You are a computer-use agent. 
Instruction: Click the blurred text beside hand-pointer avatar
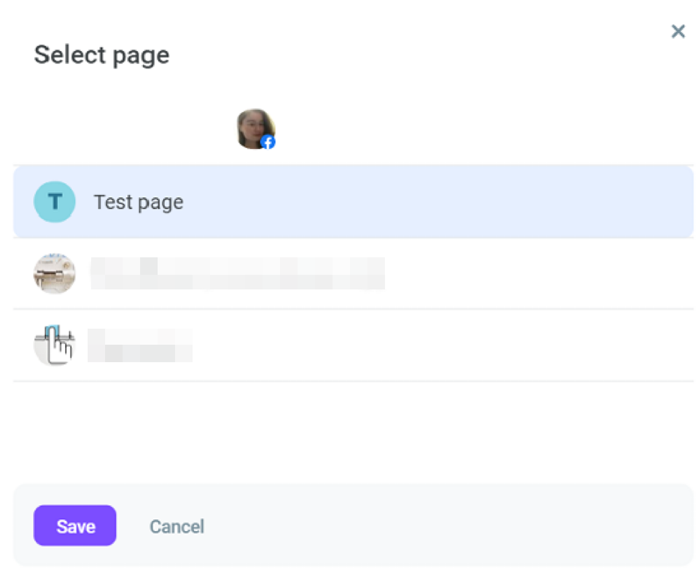point(140,345)
